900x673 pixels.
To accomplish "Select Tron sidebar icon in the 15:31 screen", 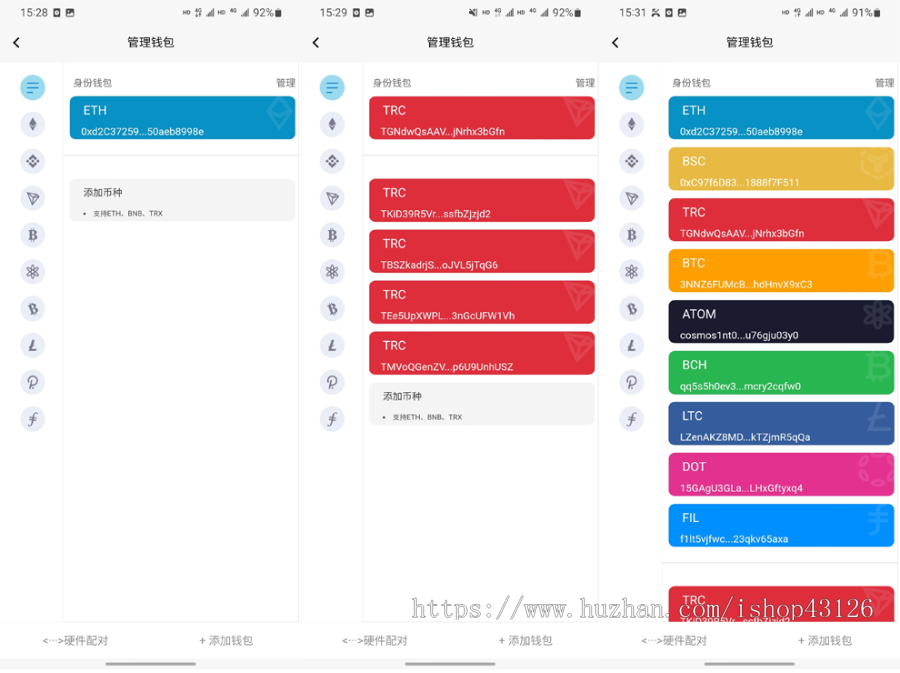I will [x=631, y=199].
